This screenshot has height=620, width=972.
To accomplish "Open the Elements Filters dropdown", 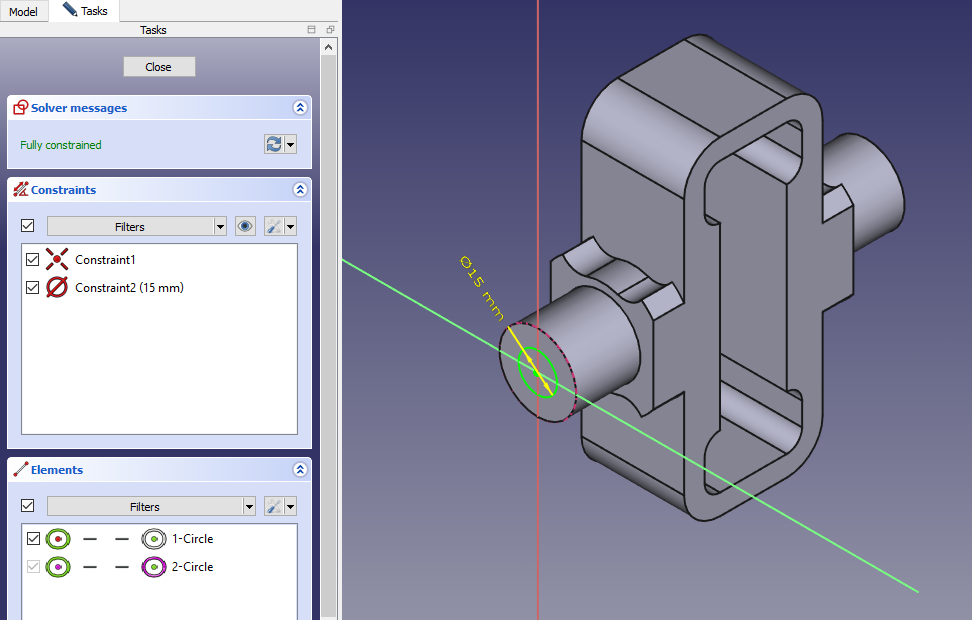I will pos(151,507).
